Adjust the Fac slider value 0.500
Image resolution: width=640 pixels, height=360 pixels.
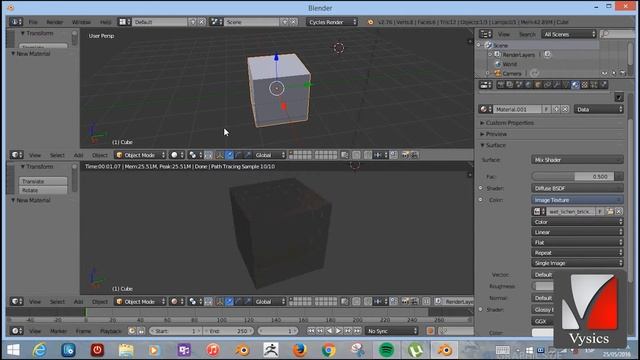tap(573, 176)
